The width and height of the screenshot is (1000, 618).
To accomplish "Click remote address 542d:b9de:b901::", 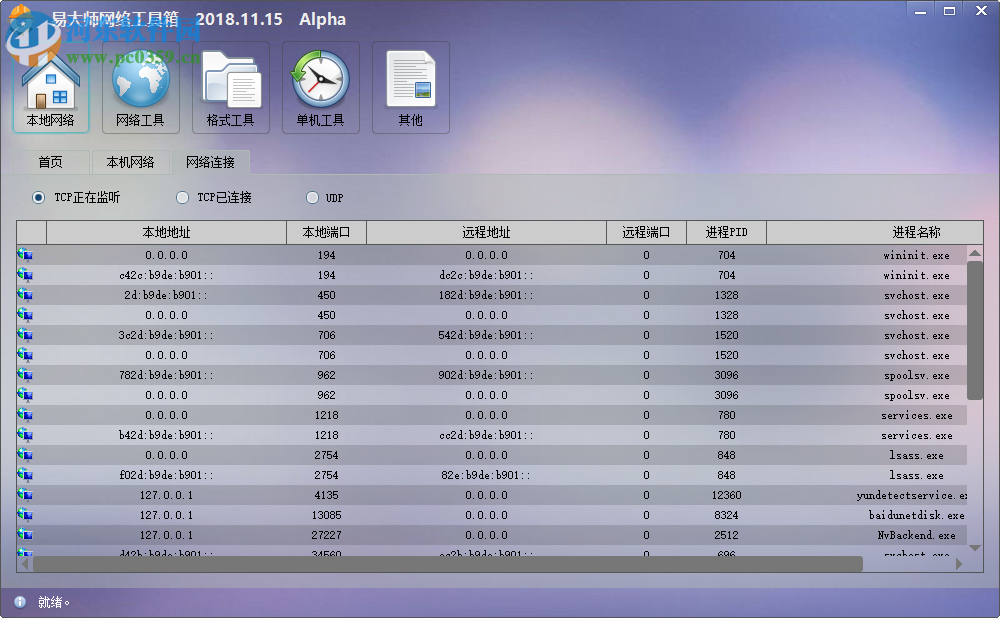I will 487,335.
